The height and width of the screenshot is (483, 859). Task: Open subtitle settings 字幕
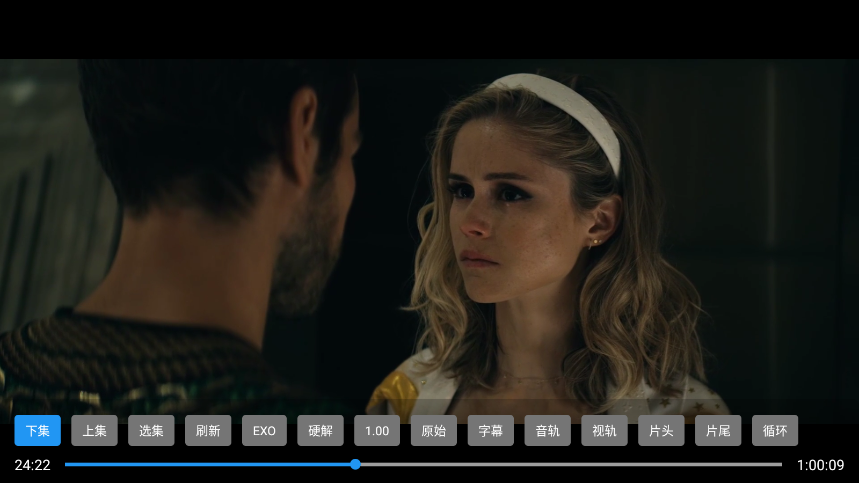[491, 430]
